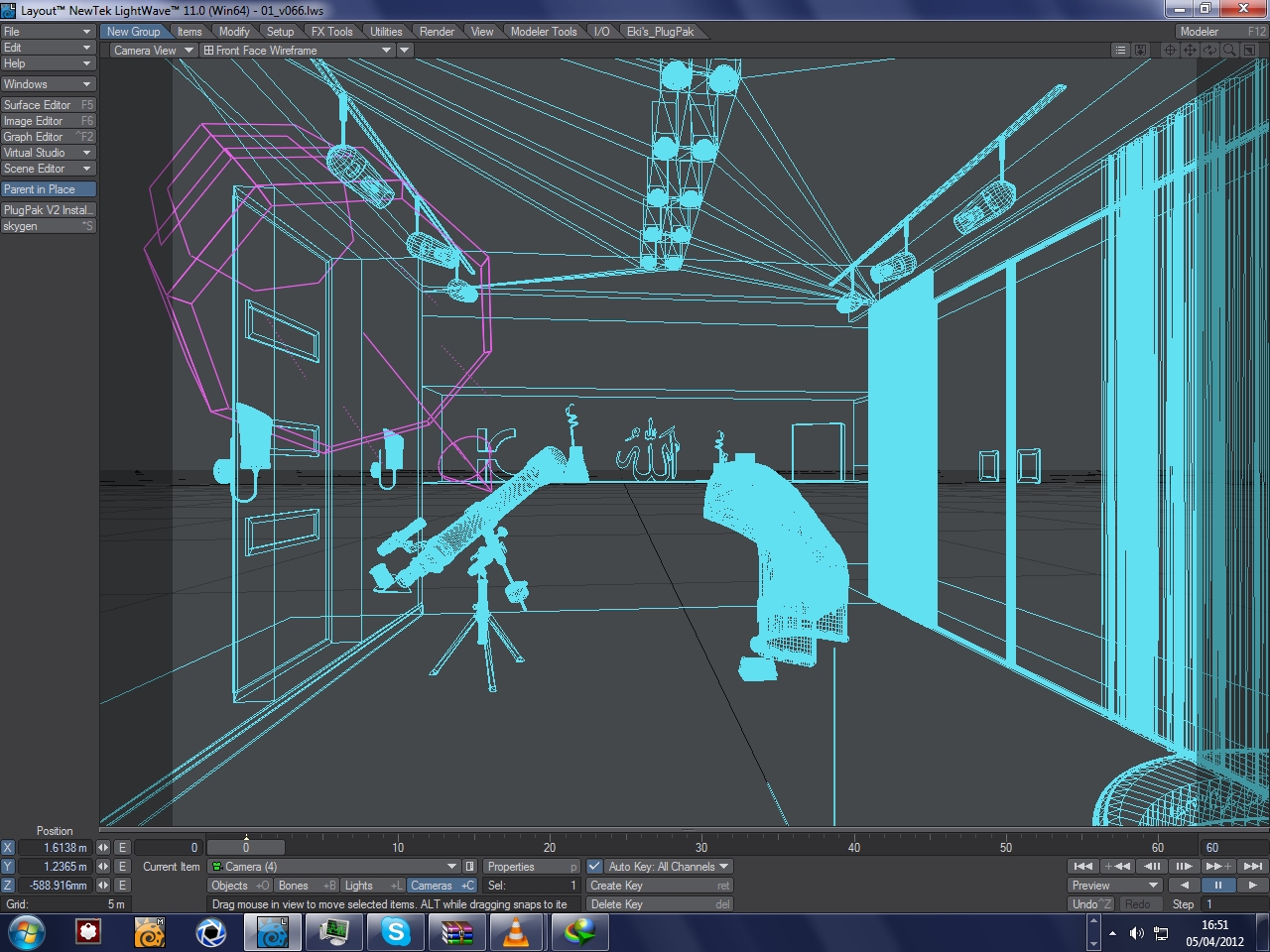Switch to the Modify tab

(234, 32)
